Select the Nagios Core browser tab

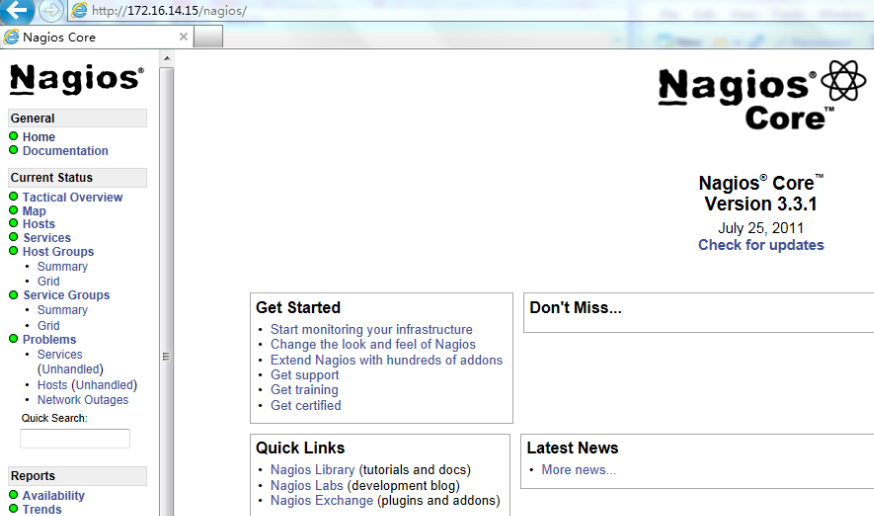point(96,37)
